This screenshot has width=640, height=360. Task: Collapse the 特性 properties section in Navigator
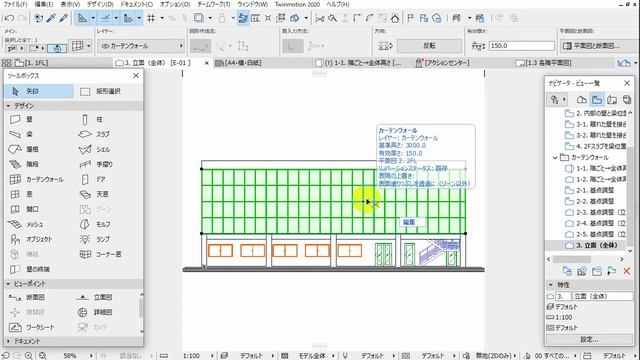(x=551, y=284)
